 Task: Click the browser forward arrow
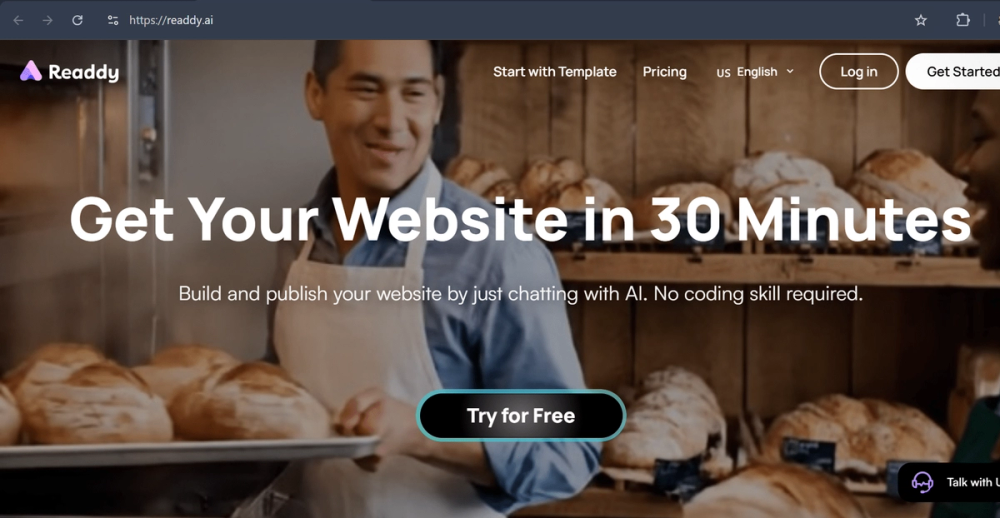tap(47, 20)
